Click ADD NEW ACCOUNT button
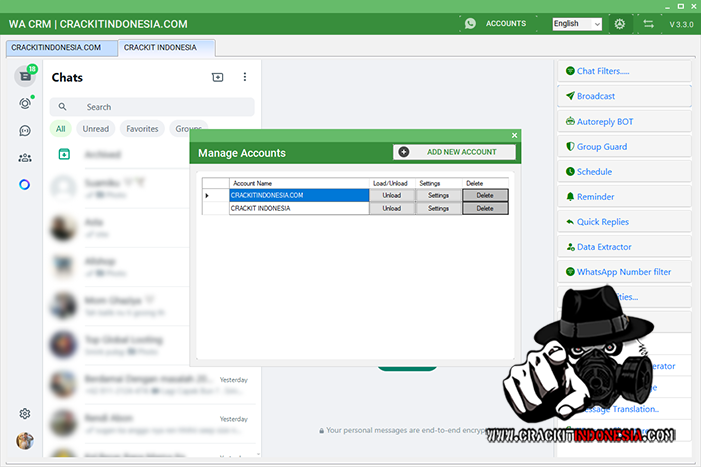The width and height of the screenshot is (701, 467). (455, 152)
